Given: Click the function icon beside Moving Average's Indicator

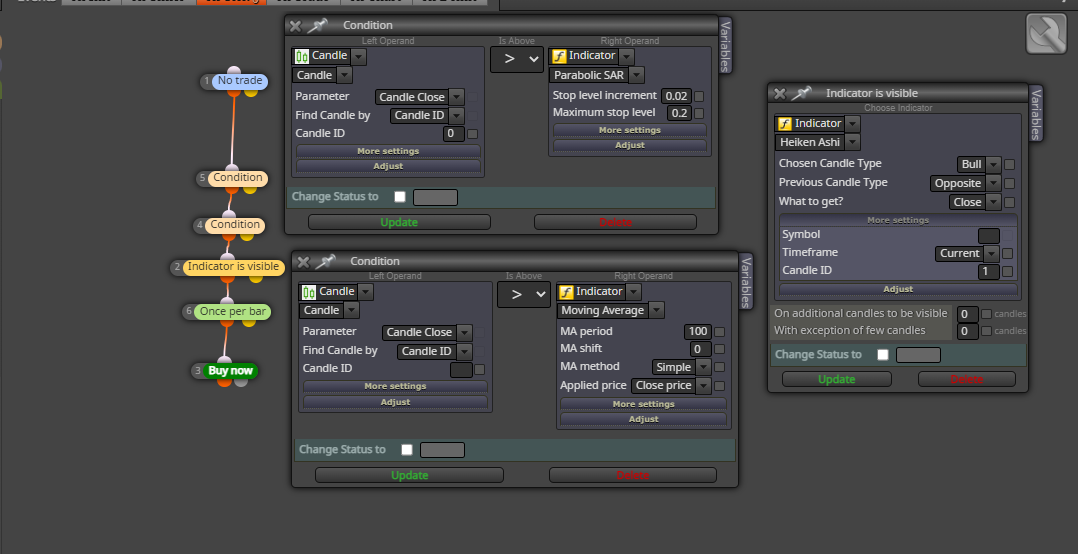Looking at the screenshot, I should click(566, 292).
